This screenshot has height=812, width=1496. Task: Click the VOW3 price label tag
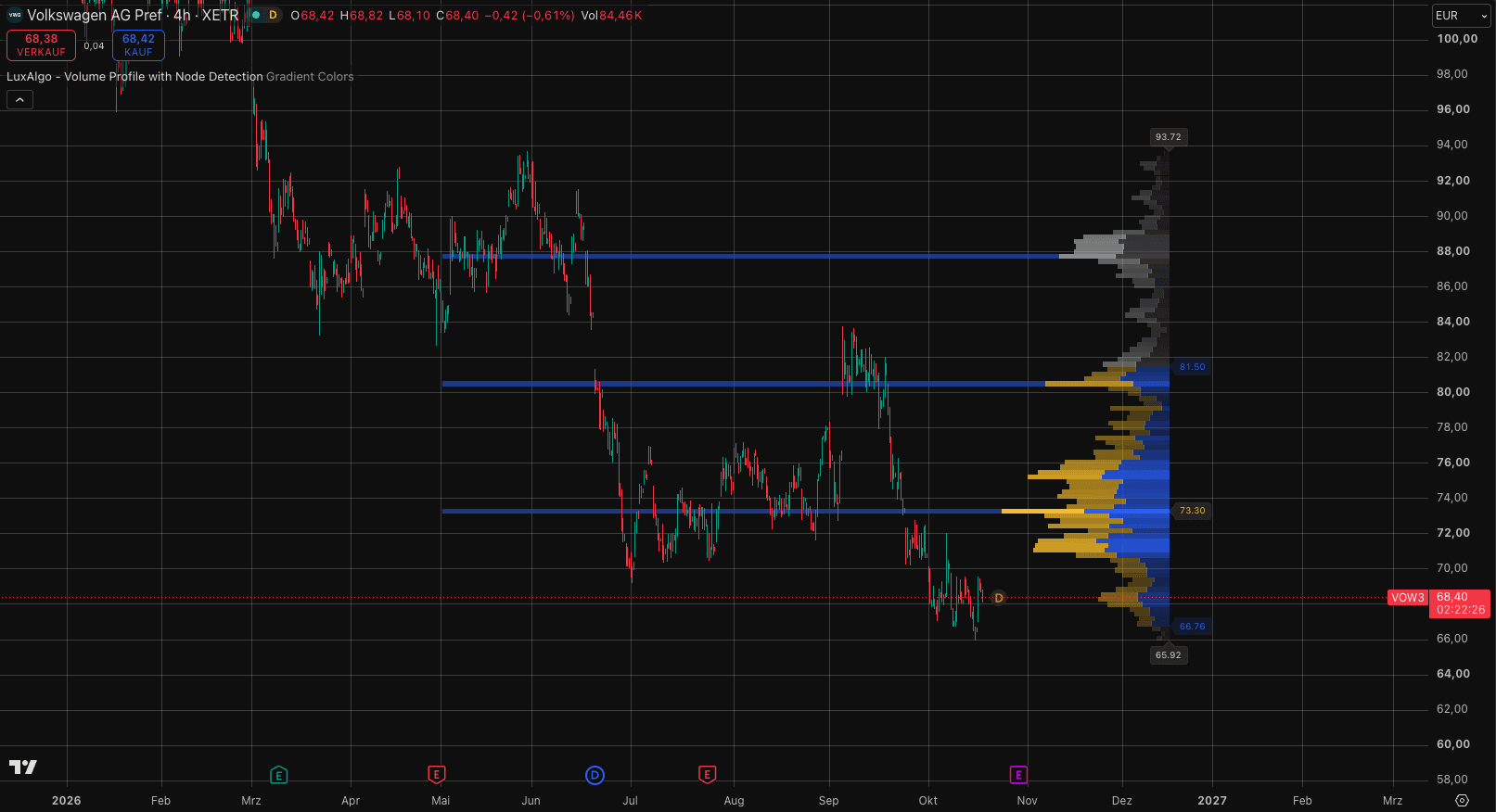pyautogui.click(x=1407, y=598)
